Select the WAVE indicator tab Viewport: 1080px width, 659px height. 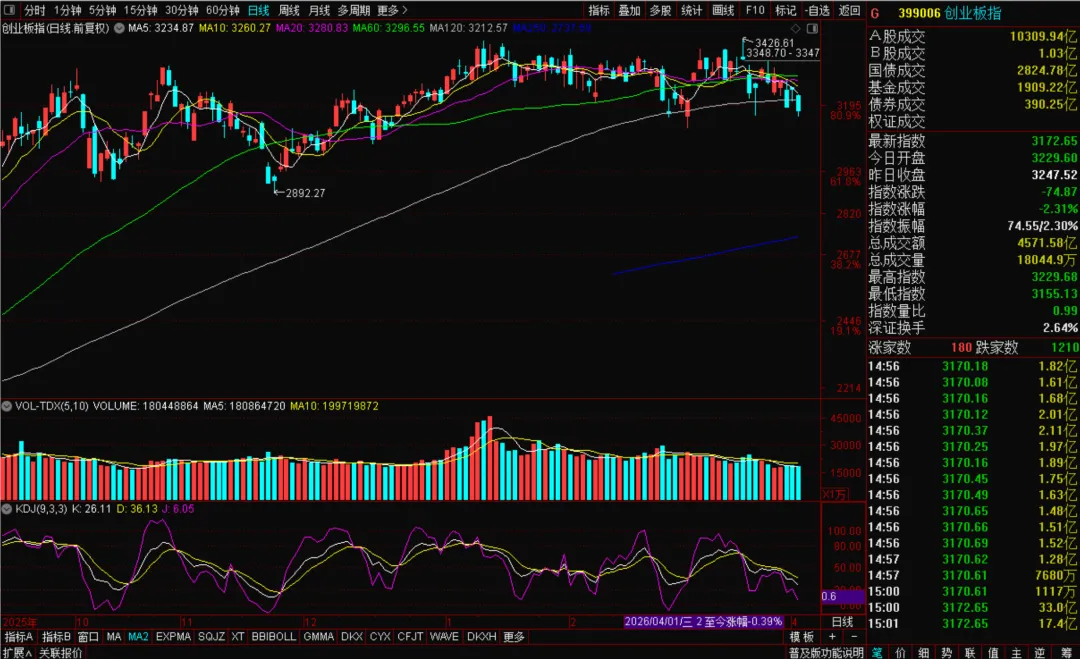444,637
